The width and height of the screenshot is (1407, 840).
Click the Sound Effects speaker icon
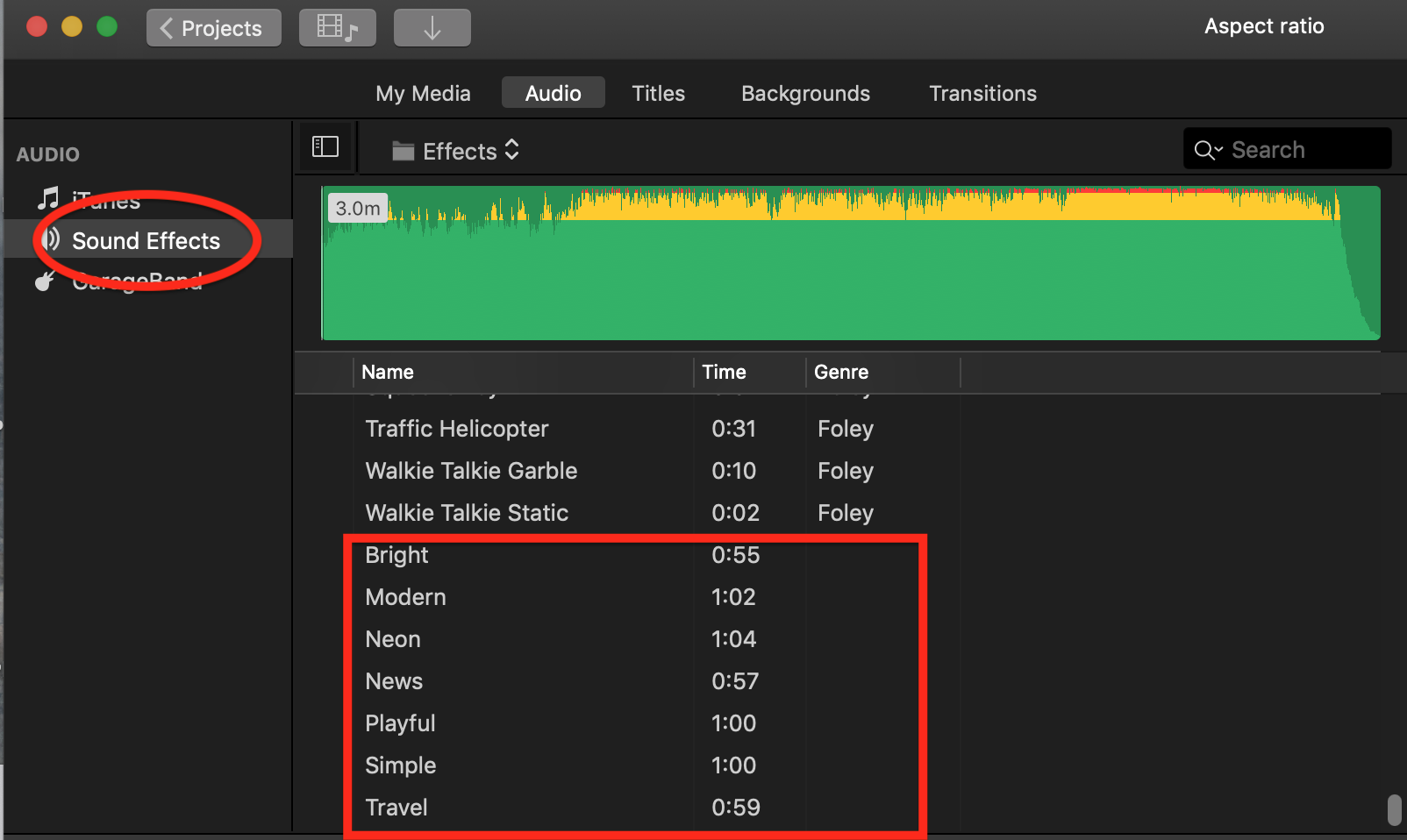pyautogui.click(x=51, y=239)
